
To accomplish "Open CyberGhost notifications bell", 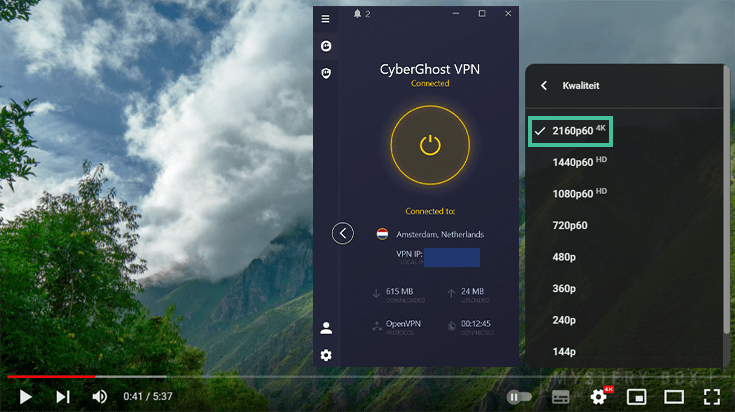I will coord(357,14).
